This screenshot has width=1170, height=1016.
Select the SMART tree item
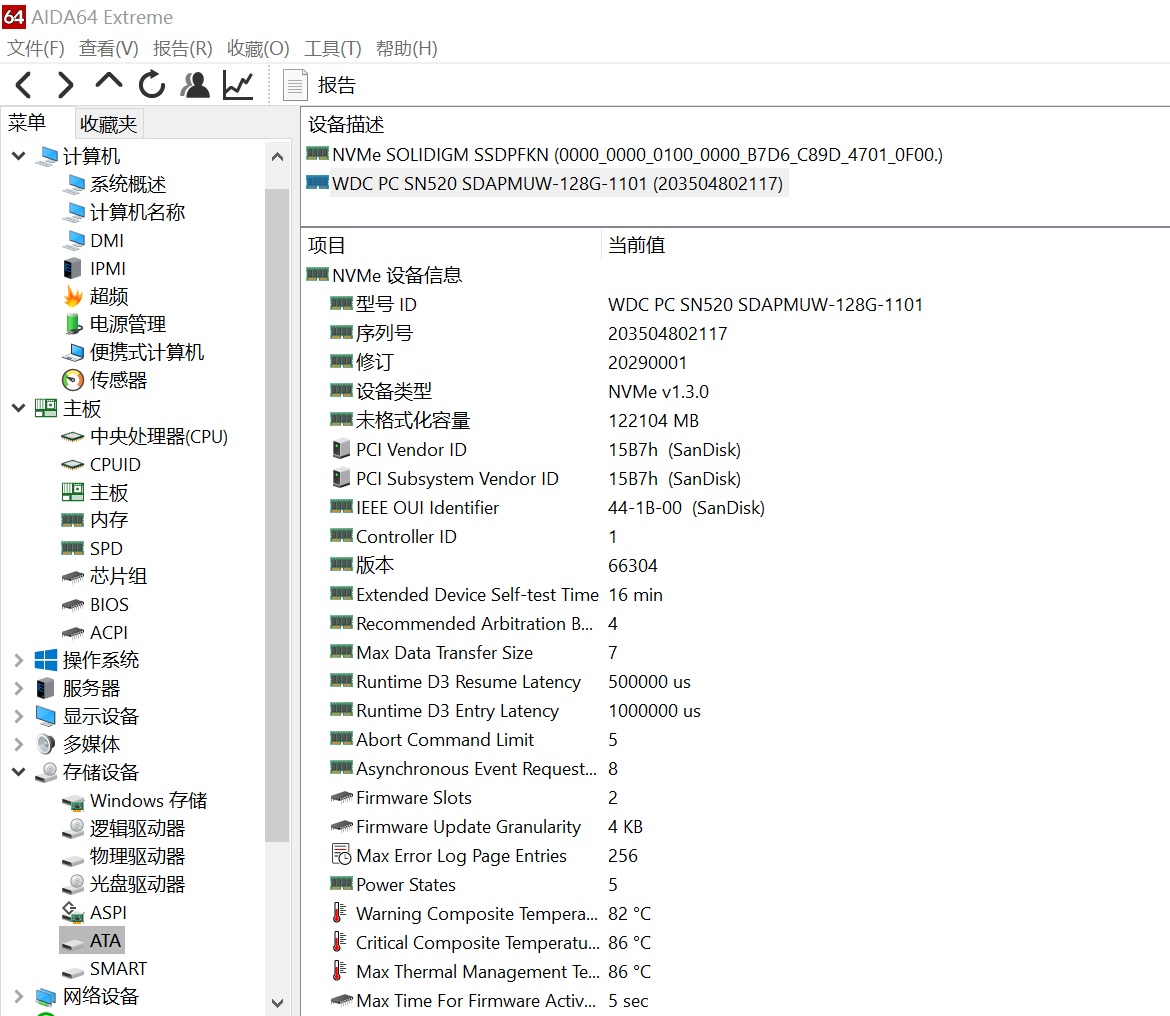pyautogui.click(x=118, y=968)
